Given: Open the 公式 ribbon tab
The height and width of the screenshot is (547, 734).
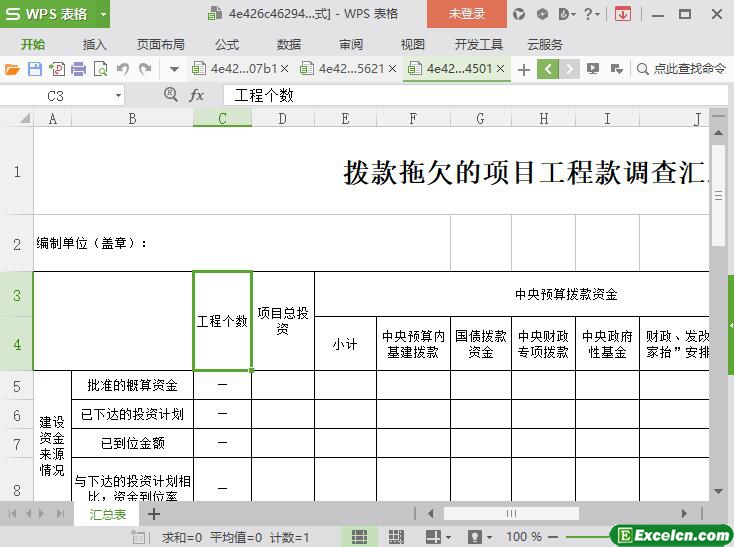Looking at the screenshot, I should coord(227,44).
